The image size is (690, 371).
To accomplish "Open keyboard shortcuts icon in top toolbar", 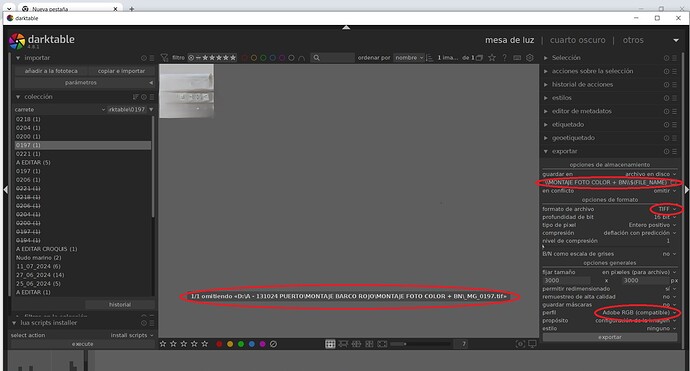I will tap(517, 58).
